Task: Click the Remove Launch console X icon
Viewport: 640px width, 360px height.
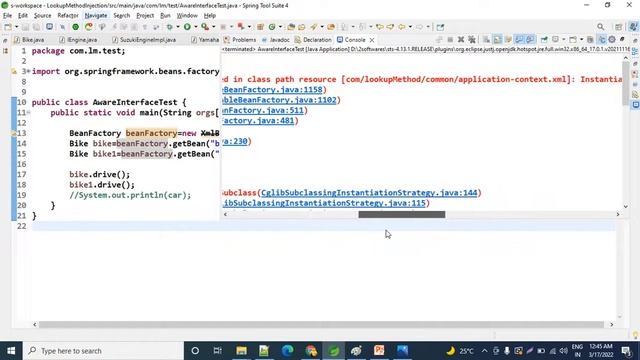Action: click(x=461, y=40)
